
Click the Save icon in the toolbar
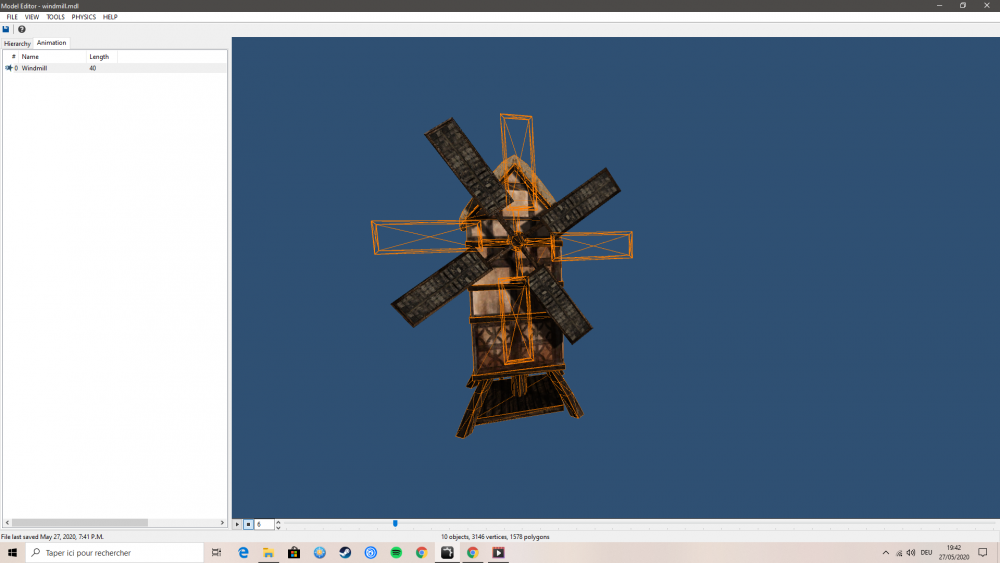click(x=6, y=29)
